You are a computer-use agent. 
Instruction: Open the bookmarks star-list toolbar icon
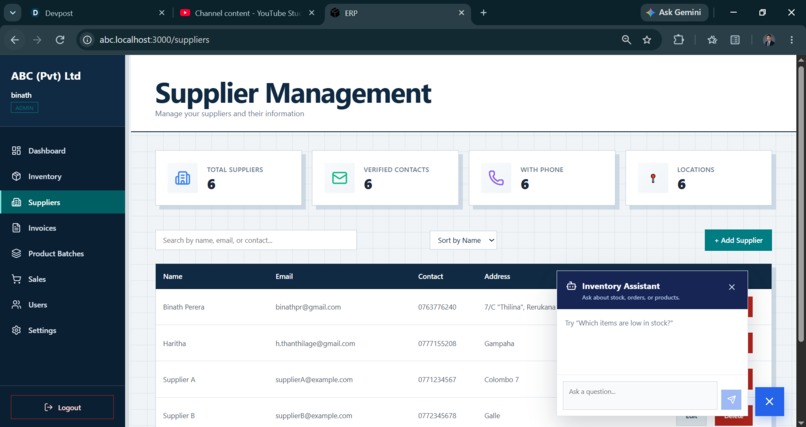click(x=712, y=40)
